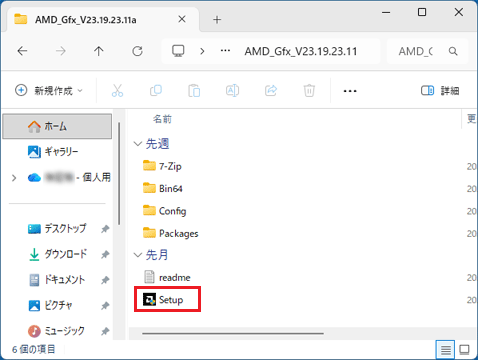Click AMD_Gfx_V23.19.23.11 in the address bar

(x=301, y=51)
